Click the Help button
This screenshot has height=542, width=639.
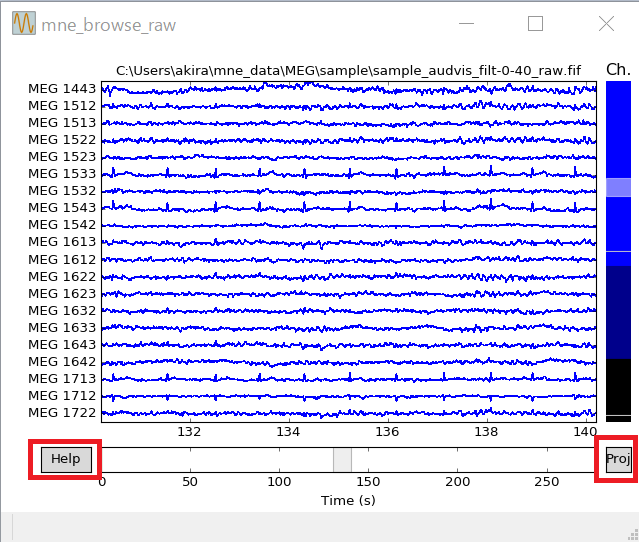pyautogui.click(x=66, y=459)
